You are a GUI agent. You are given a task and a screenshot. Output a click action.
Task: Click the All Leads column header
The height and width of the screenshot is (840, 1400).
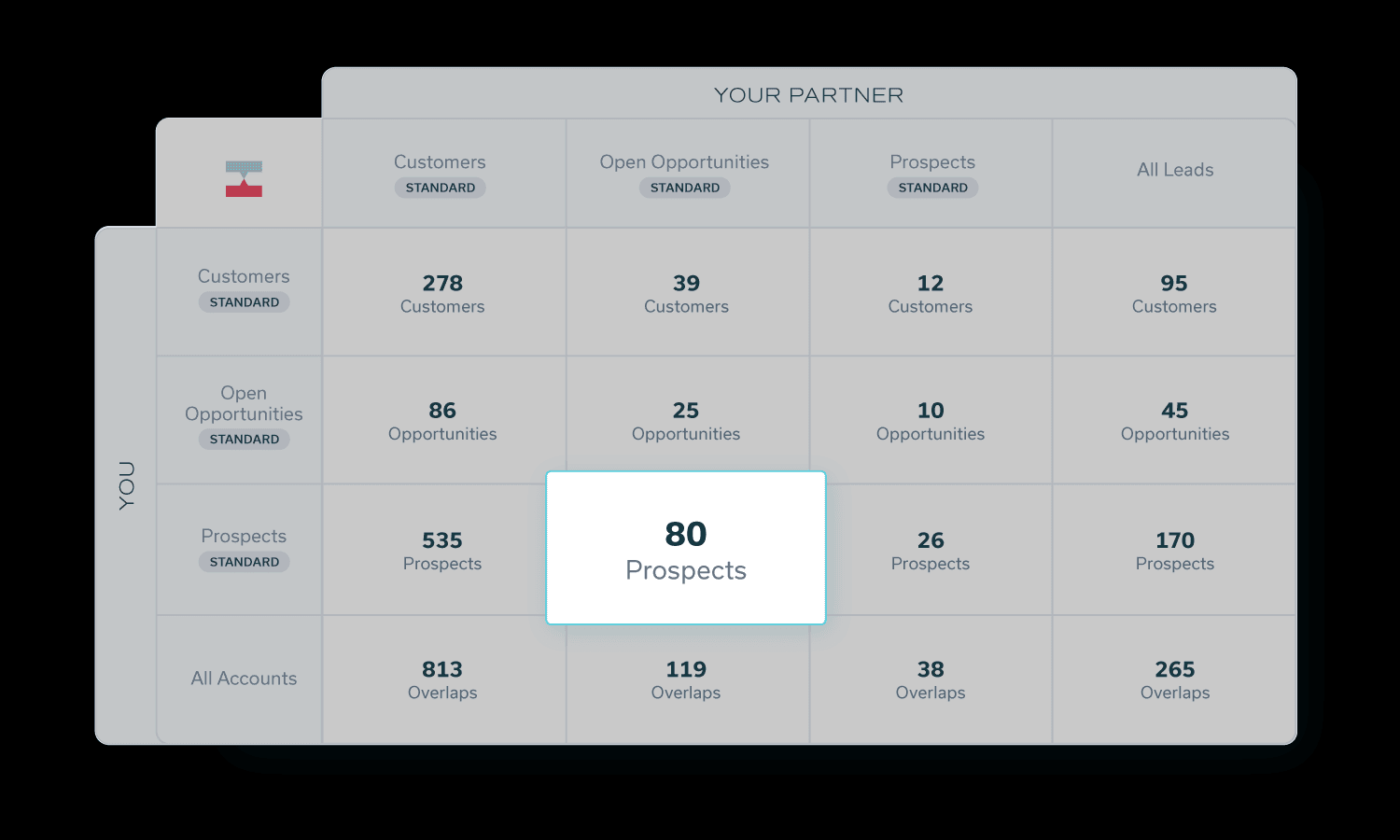(x=1175, y=170)
